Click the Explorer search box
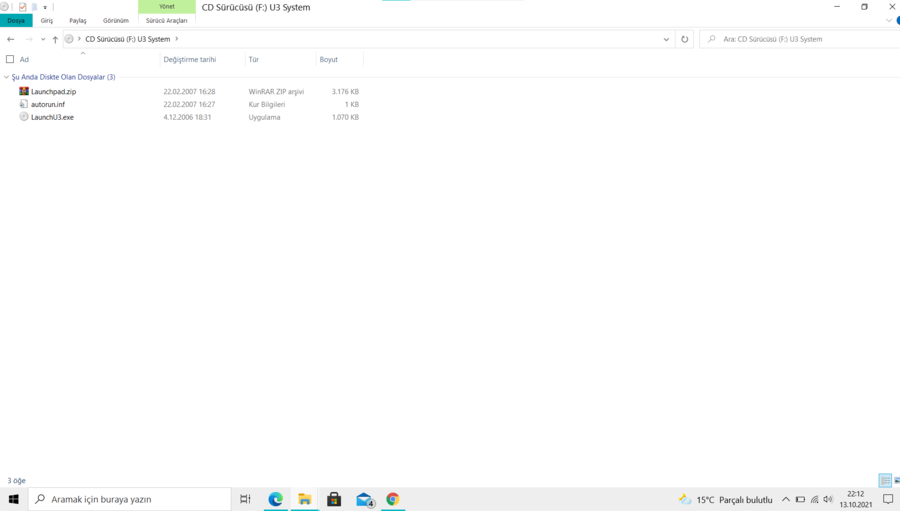Screen dimensions: 900x511 tap(800, 39)
